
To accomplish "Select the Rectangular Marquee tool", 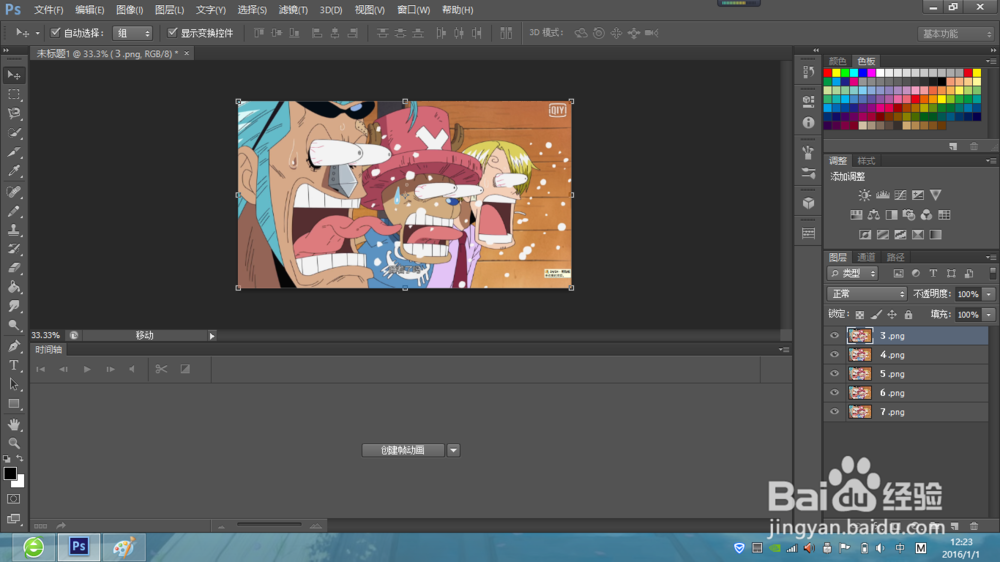I will pyautogui.click(x=14, y=94).
